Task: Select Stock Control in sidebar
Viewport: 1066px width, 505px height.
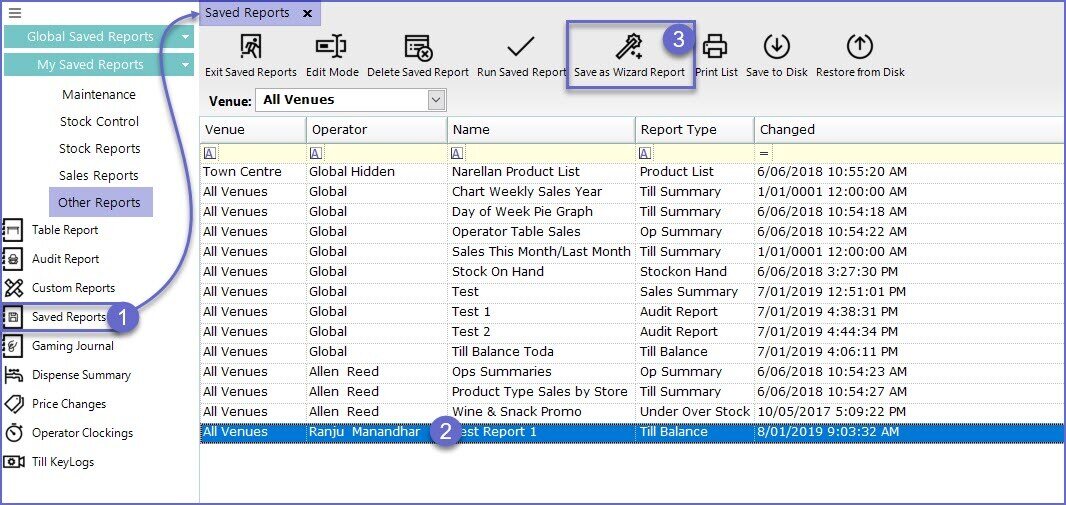Action: pos(99,121)
